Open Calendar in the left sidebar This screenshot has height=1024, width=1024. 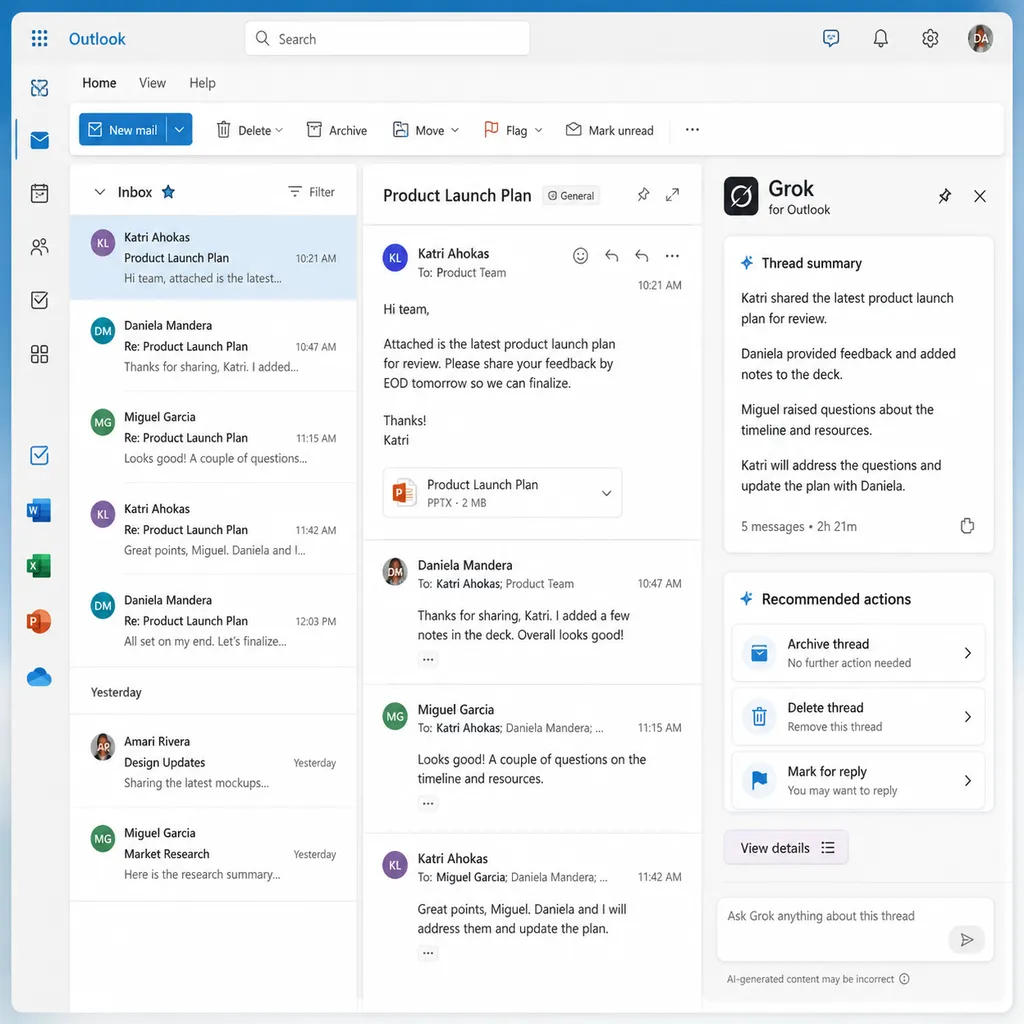[x=39, y=193]
